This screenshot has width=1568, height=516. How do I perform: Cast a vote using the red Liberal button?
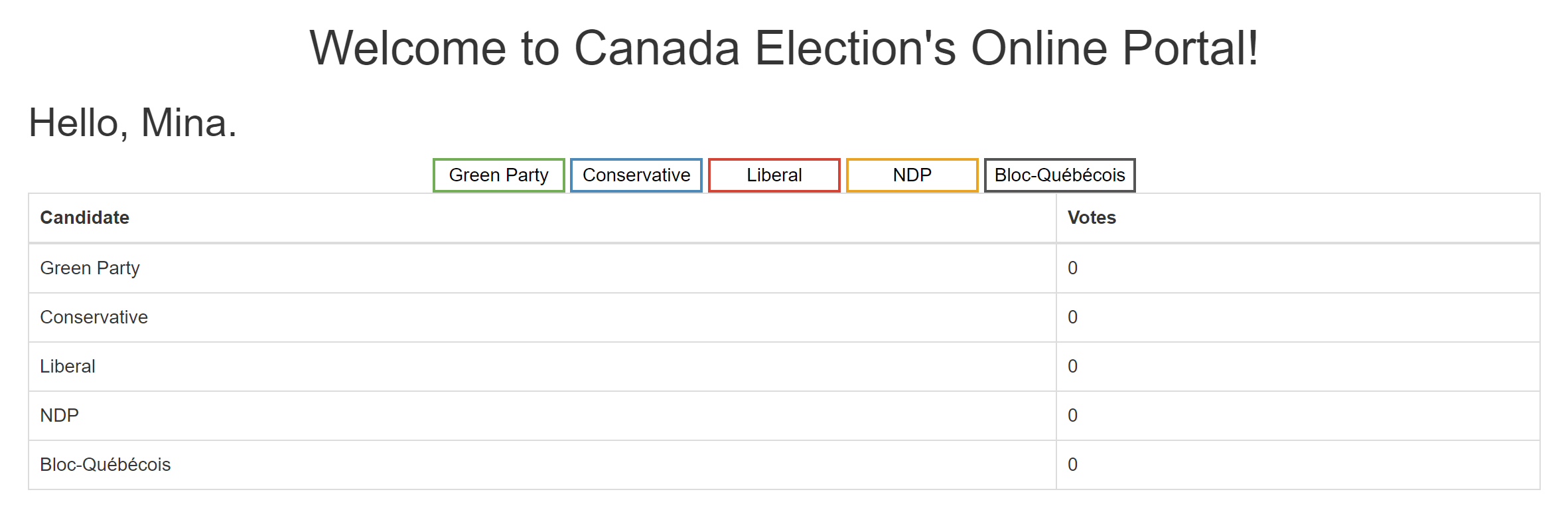(774, 175)
